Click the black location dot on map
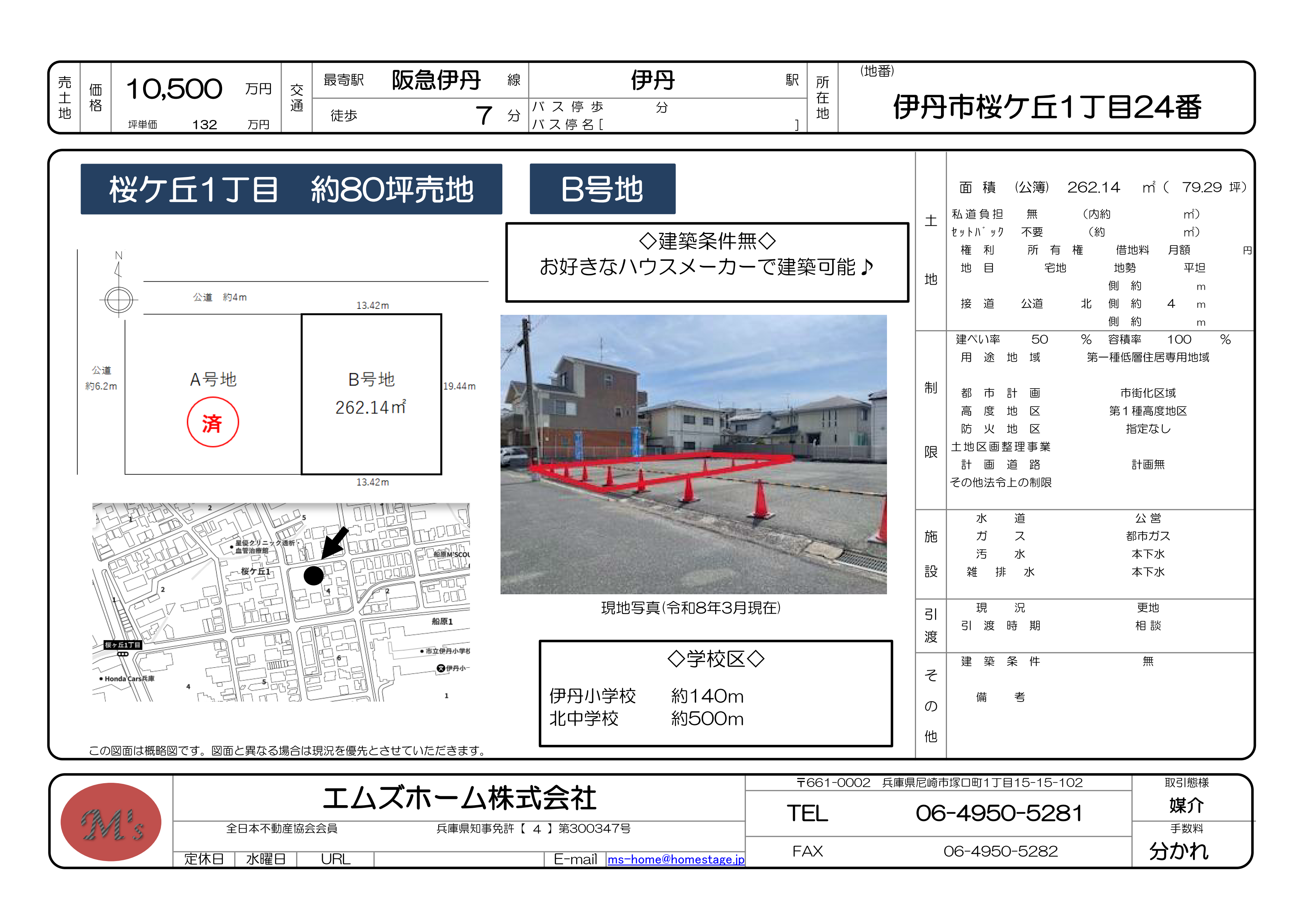This screenshot has width=1307, height=924. (x=313, y=575)
